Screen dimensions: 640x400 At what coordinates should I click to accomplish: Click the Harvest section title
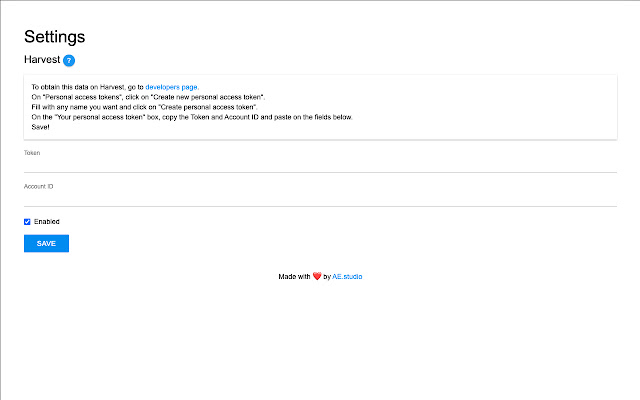pyautogui.click(x=42, y=60)
